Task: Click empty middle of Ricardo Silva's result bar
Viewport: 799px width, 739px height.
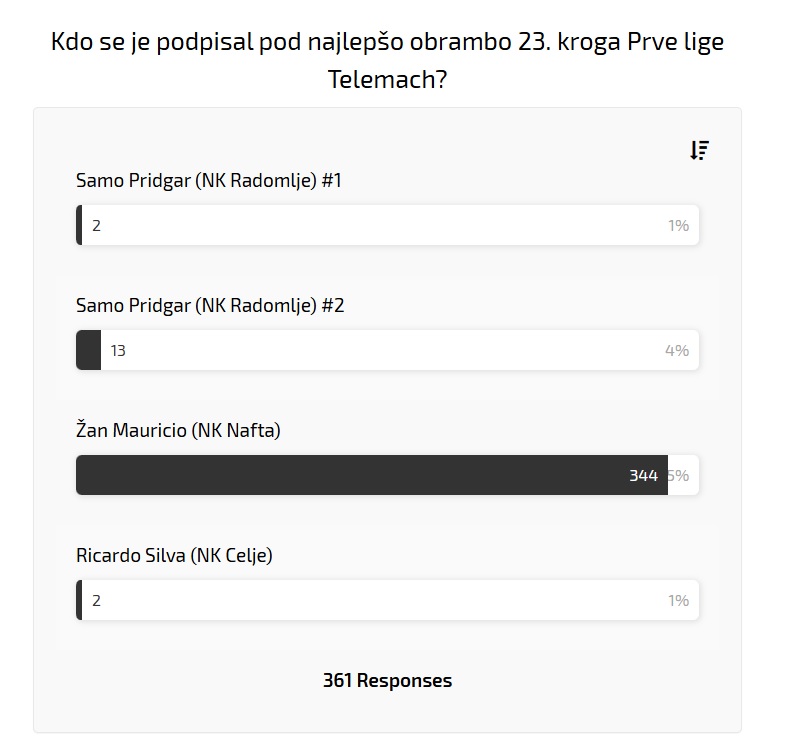Action: point(387,601)
